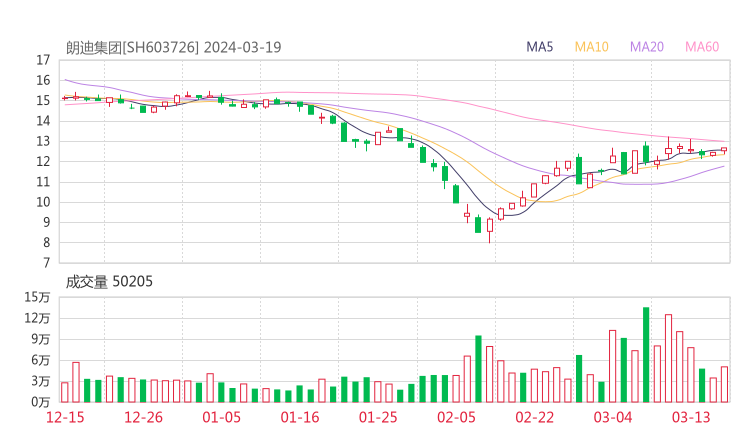
Task: Click the 3万 volume axis label
Action: [41, 381]
